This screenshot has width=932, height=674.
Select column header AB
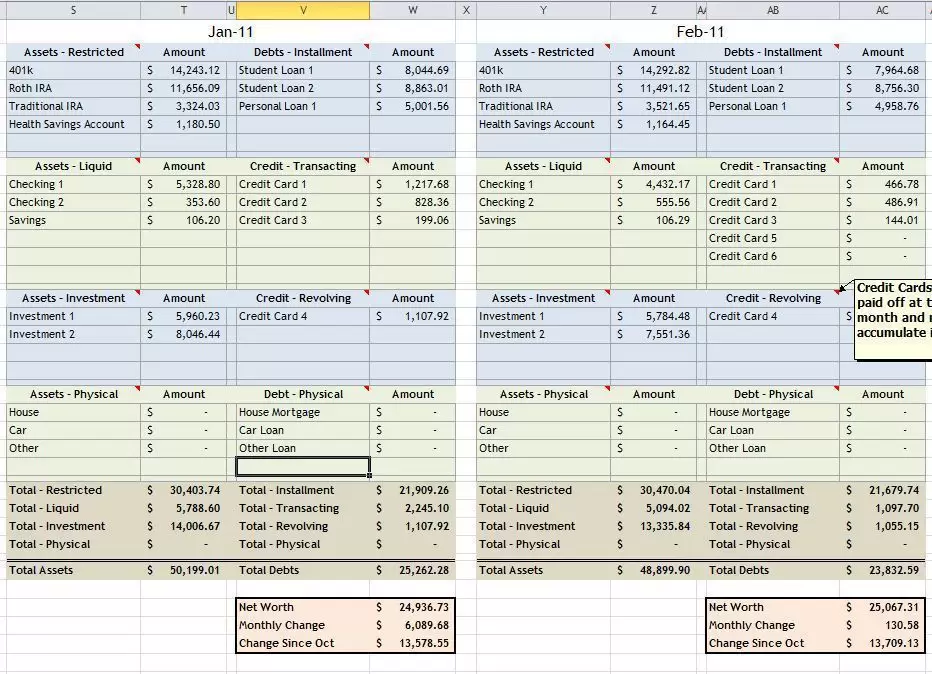[x=773, y=10]
